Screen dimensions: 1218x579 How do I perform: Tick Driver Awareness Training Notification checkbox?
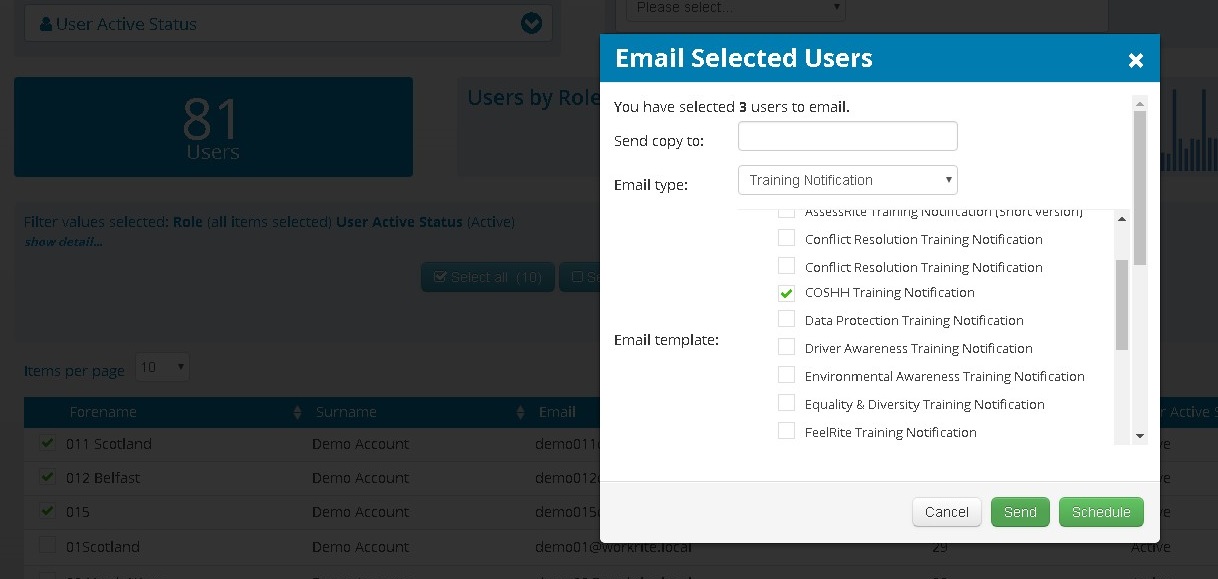[x=786, y=349]
